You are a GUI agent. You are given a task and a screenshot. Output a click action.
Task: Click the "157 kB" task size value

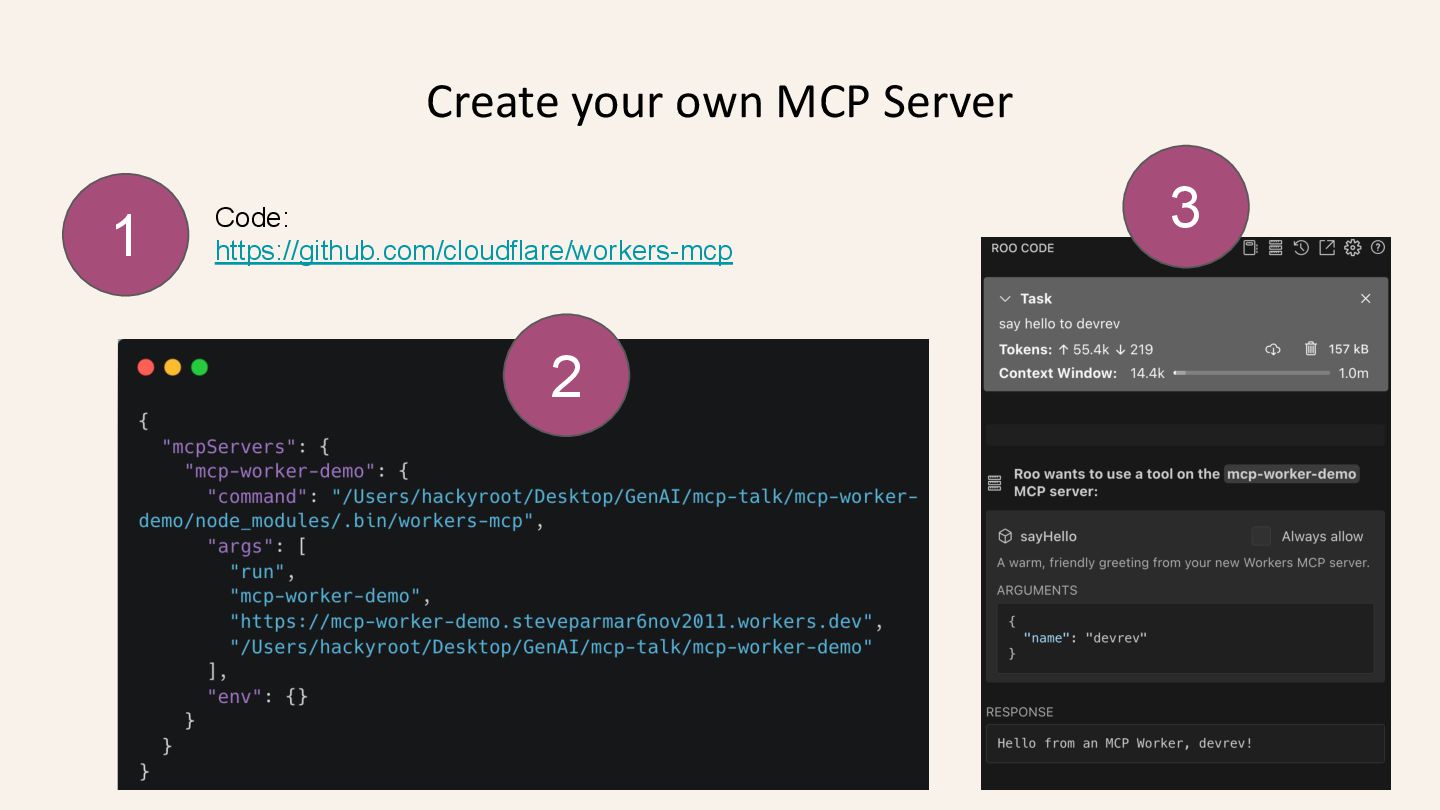click(1348, 349)
